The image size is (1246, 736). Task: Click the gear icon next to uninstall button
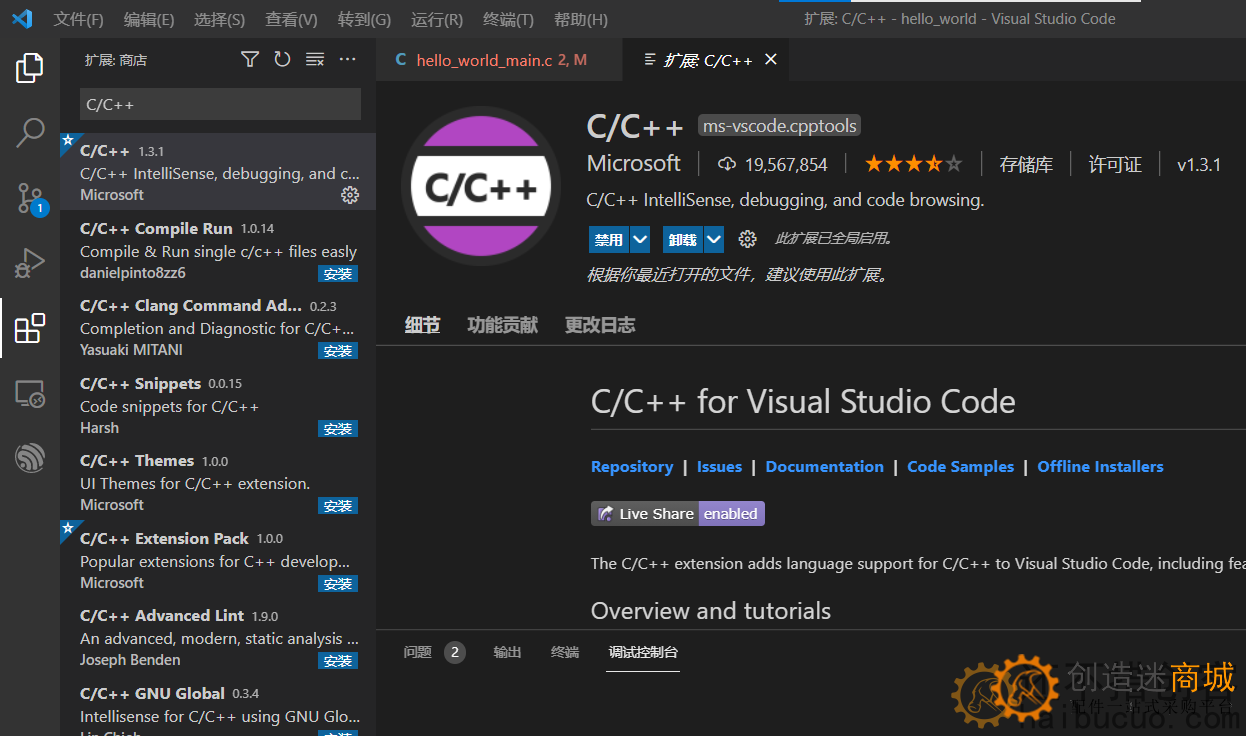tap(747, 239)
